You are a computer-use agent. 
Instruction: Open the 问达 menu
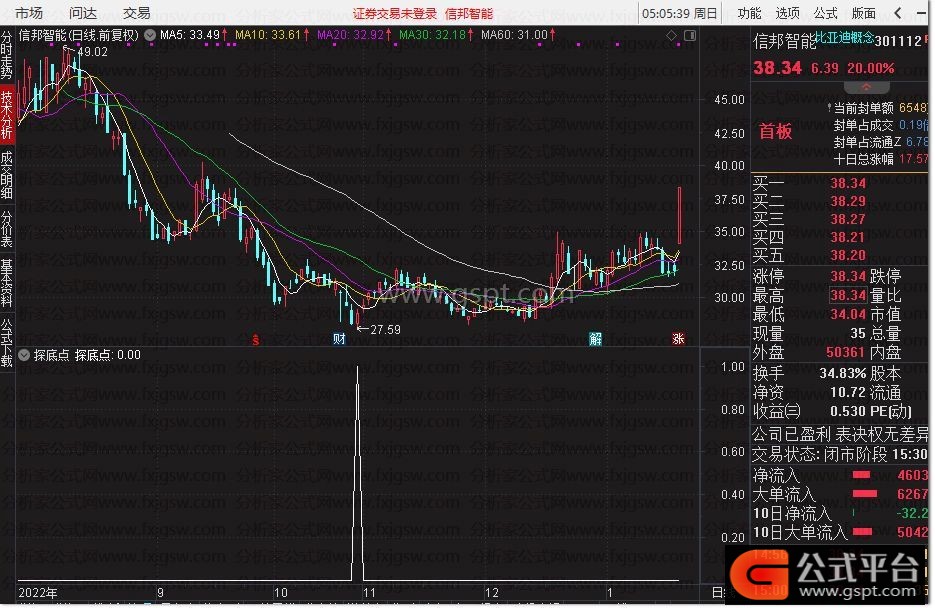[82, 13]
